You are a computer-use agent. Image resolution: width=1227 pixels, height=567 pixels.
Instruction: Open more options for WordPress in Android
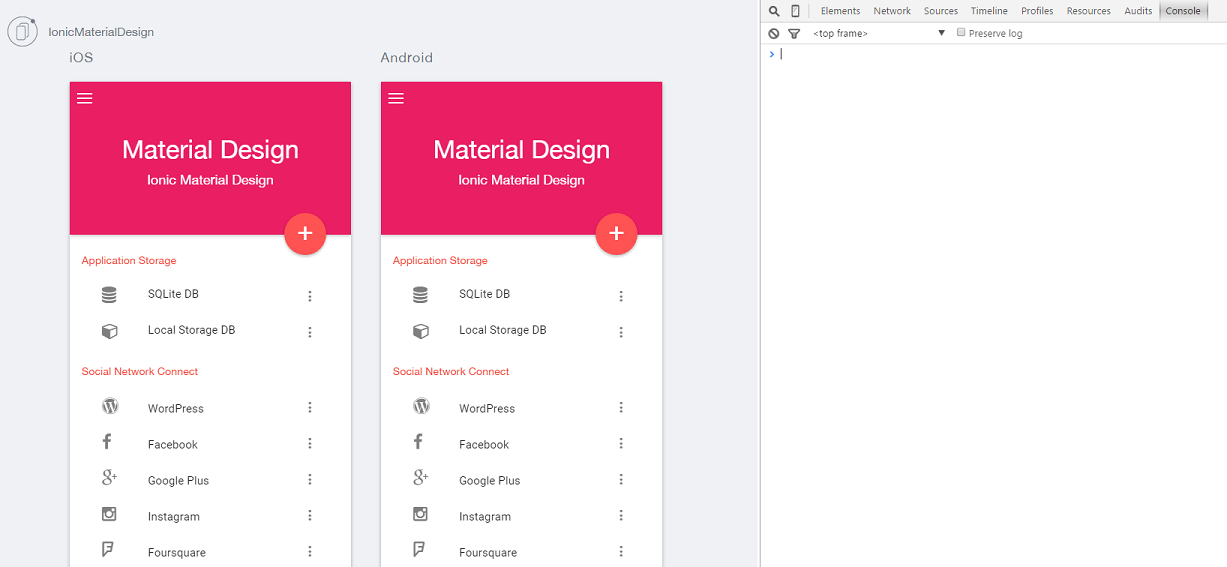pyautogui.click(x=621, y=407)
